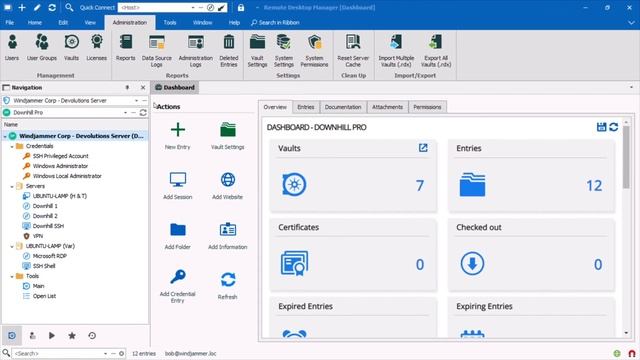Switch to the Documentation dashboard tab
This screenshot has height=360, width=640.
tap(343, 107)
